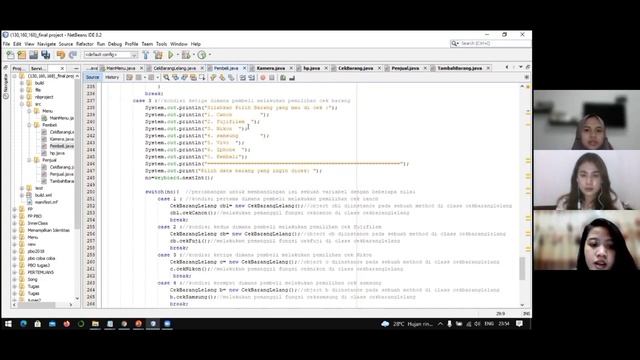
Task: Click the Uncomment icon in editor toolbar
Action: tap(291, 78)
